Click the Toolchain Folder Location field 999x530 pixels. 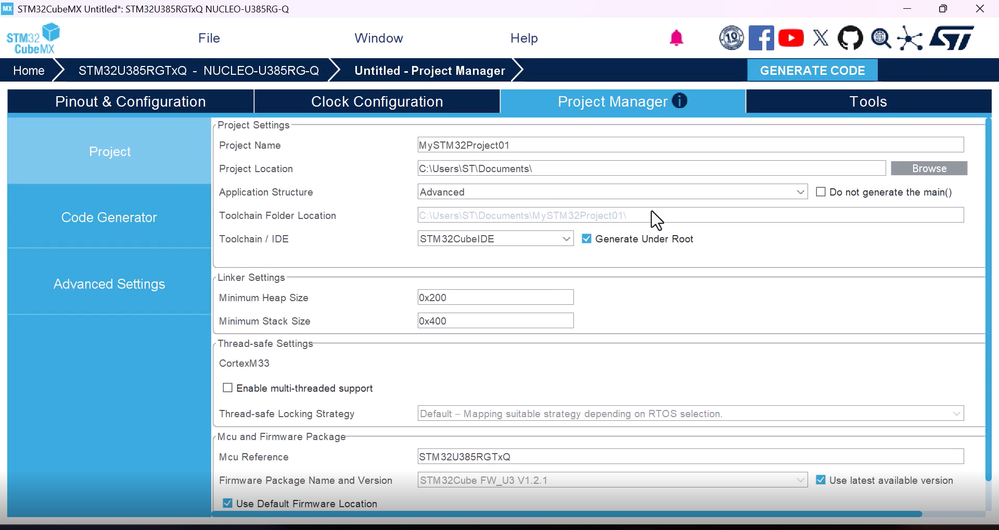coord(690,215)
